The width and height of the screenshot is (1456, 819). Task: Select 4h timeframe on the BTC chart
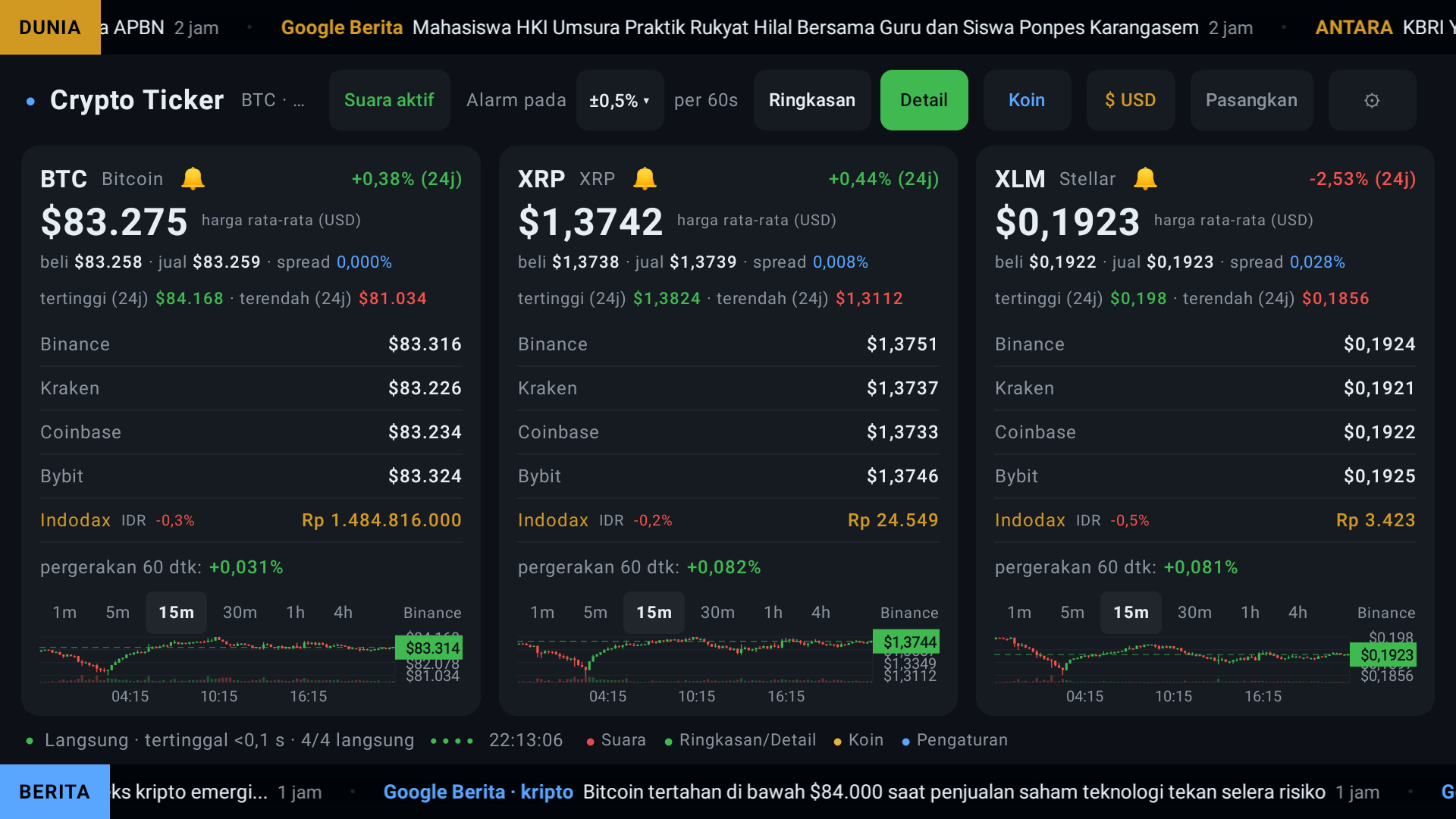click(x=343, y=612)
